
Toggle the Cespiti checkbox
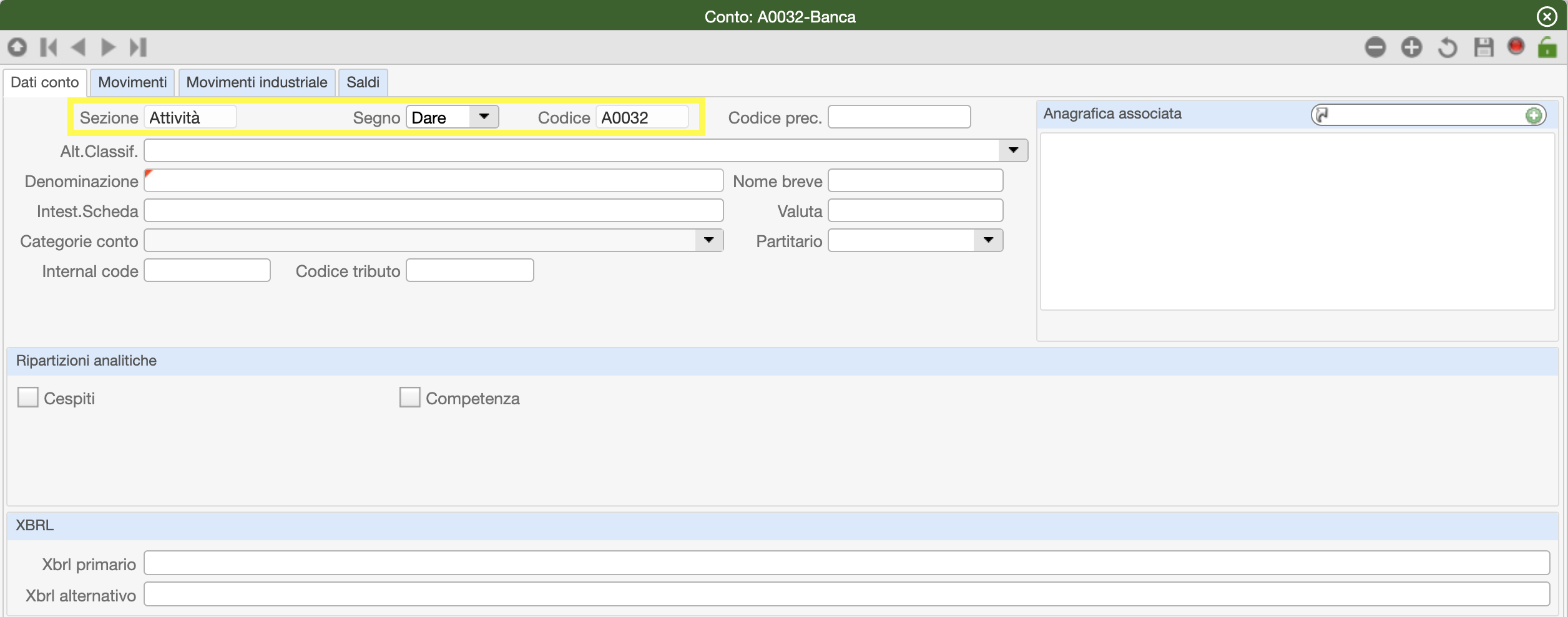click(28, 397)
